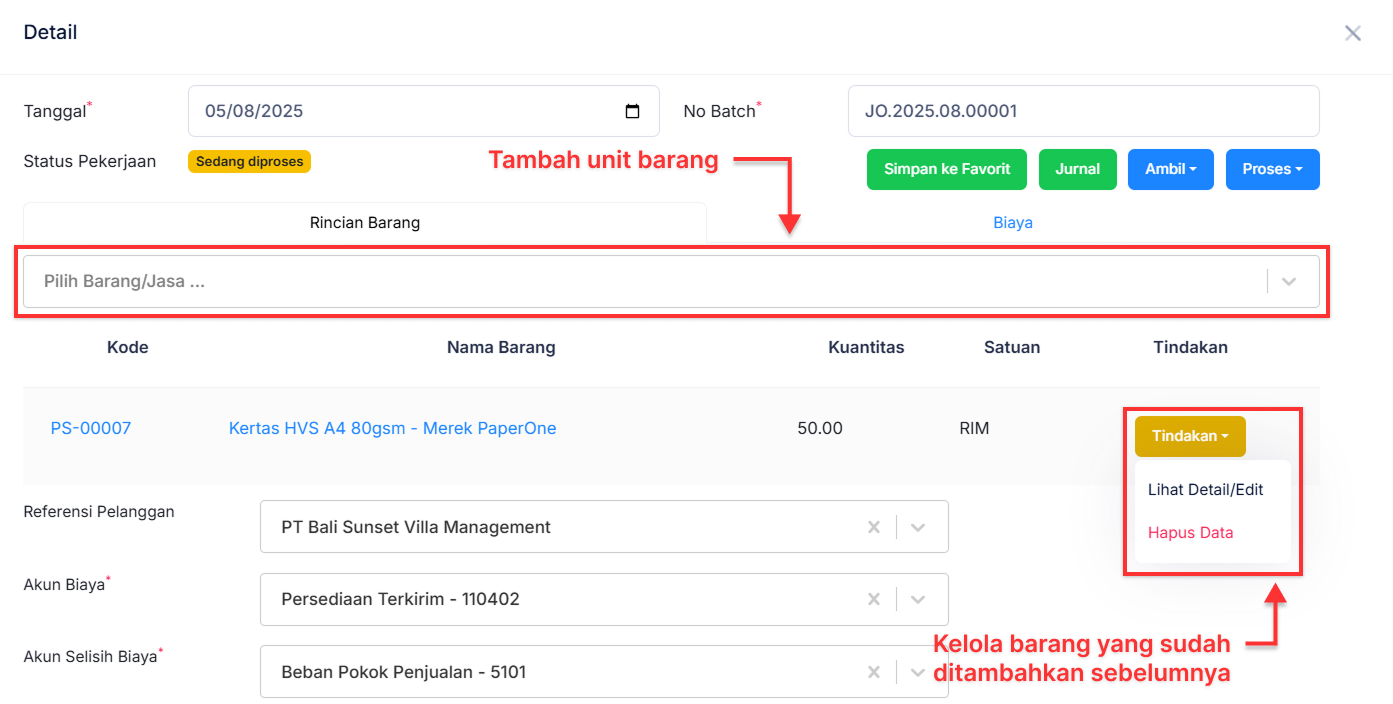
Task: Expand the Referensi Pelanggan dropdown list
Action: click(918, 526)
